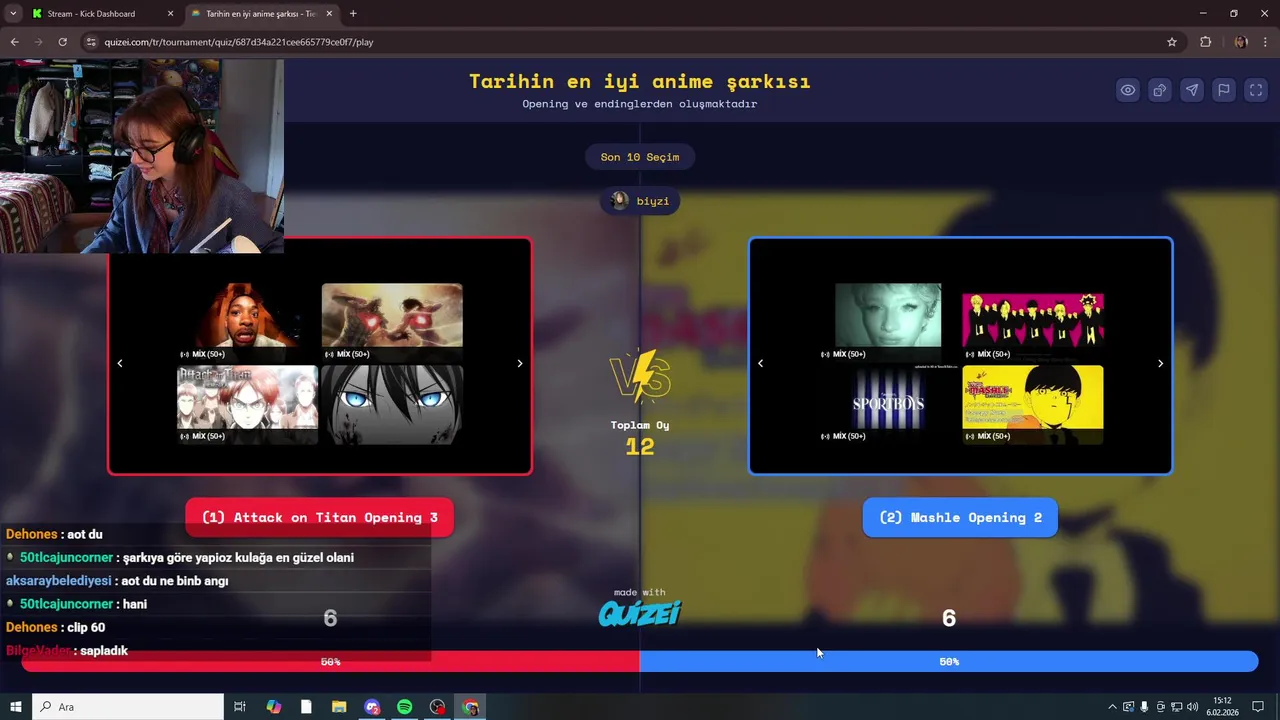Click the blue 50% vote bar
1280x720 pixels.
[x=949, y=661]
